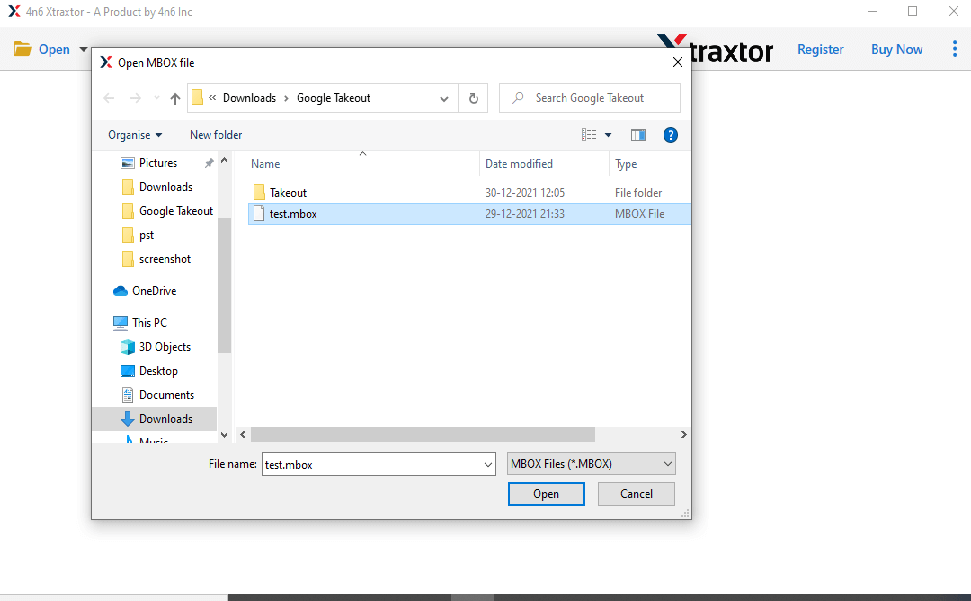Click the date 30-12-2021 12:05 cell

525,192
